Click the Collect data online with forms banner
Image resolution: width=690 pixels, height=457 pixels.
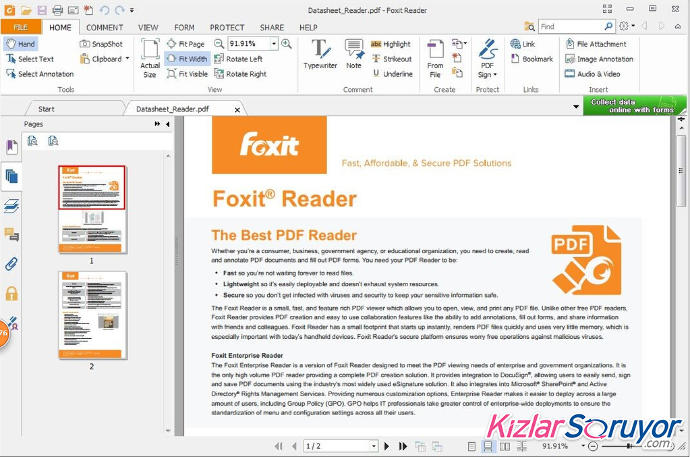point(634,106)
